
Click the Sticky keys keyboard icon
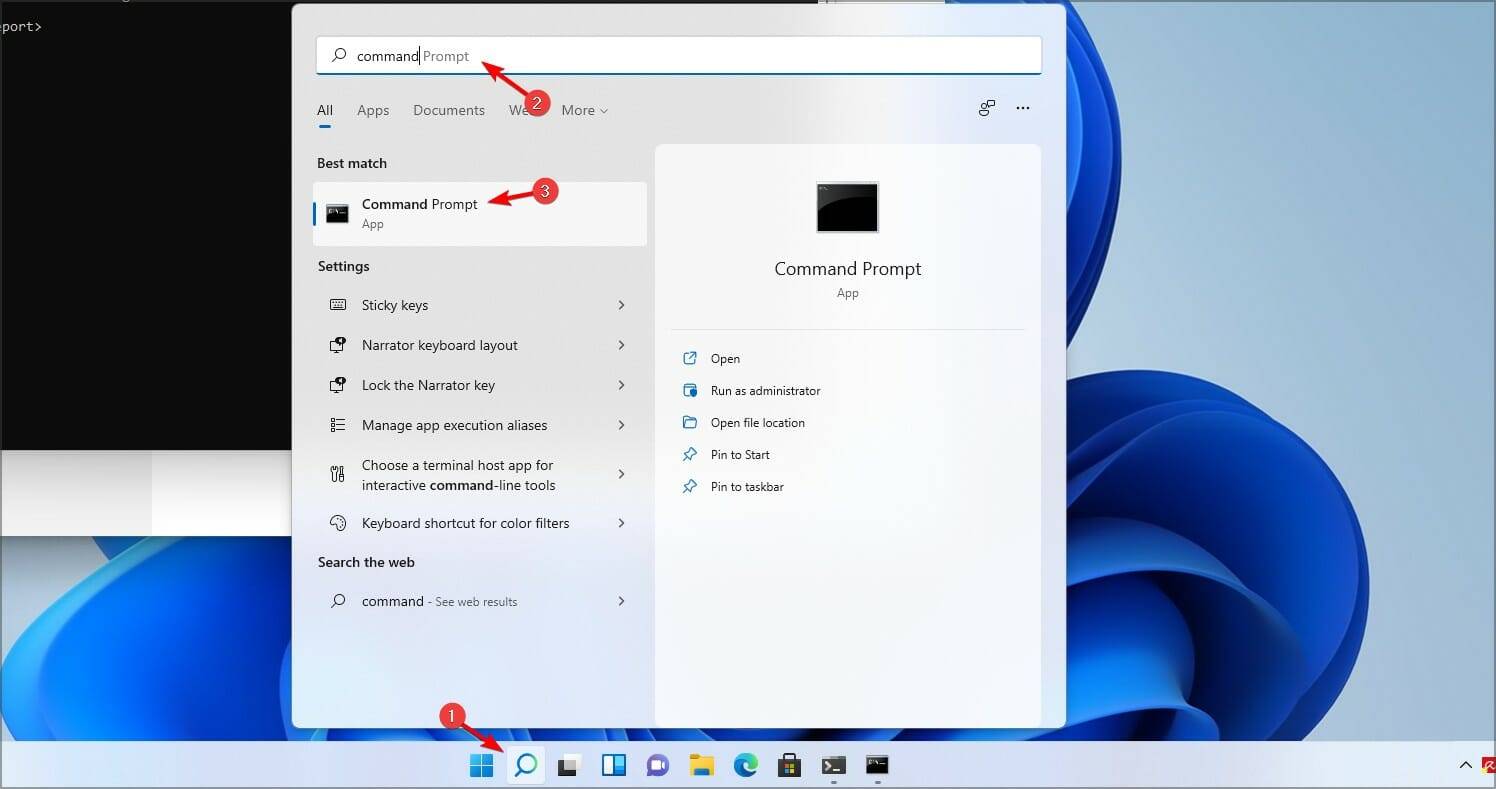pyautogui.click(x=338, y=305)
